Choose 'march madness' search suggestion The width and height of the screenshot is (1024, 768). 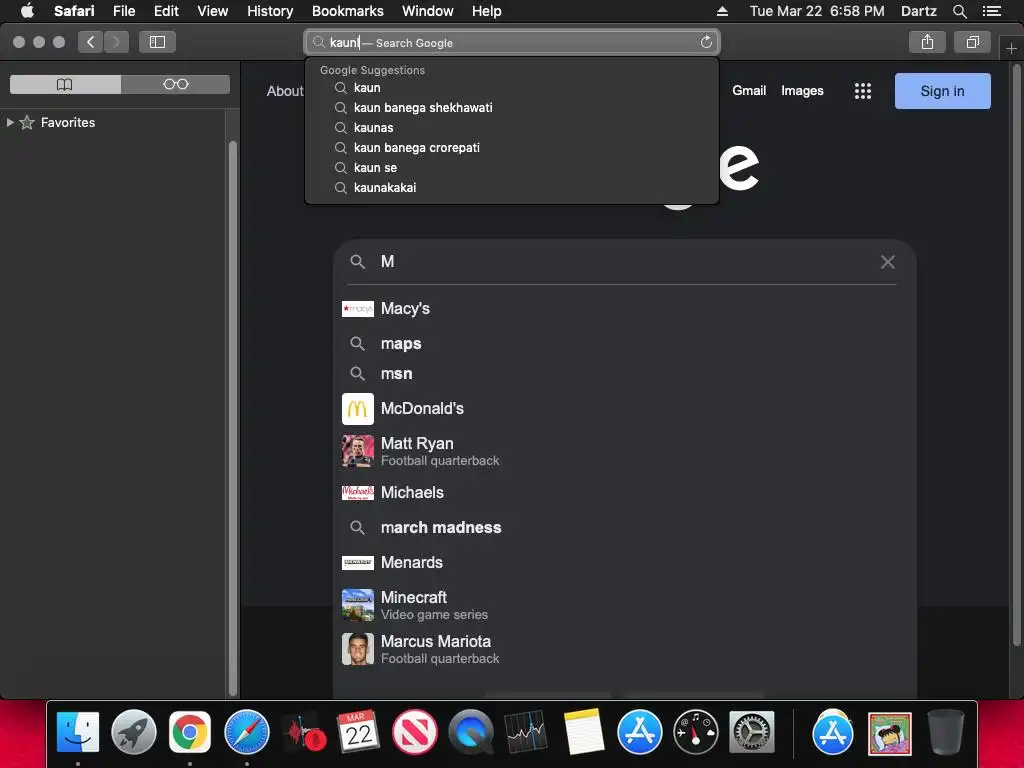(x=624, y=527)
